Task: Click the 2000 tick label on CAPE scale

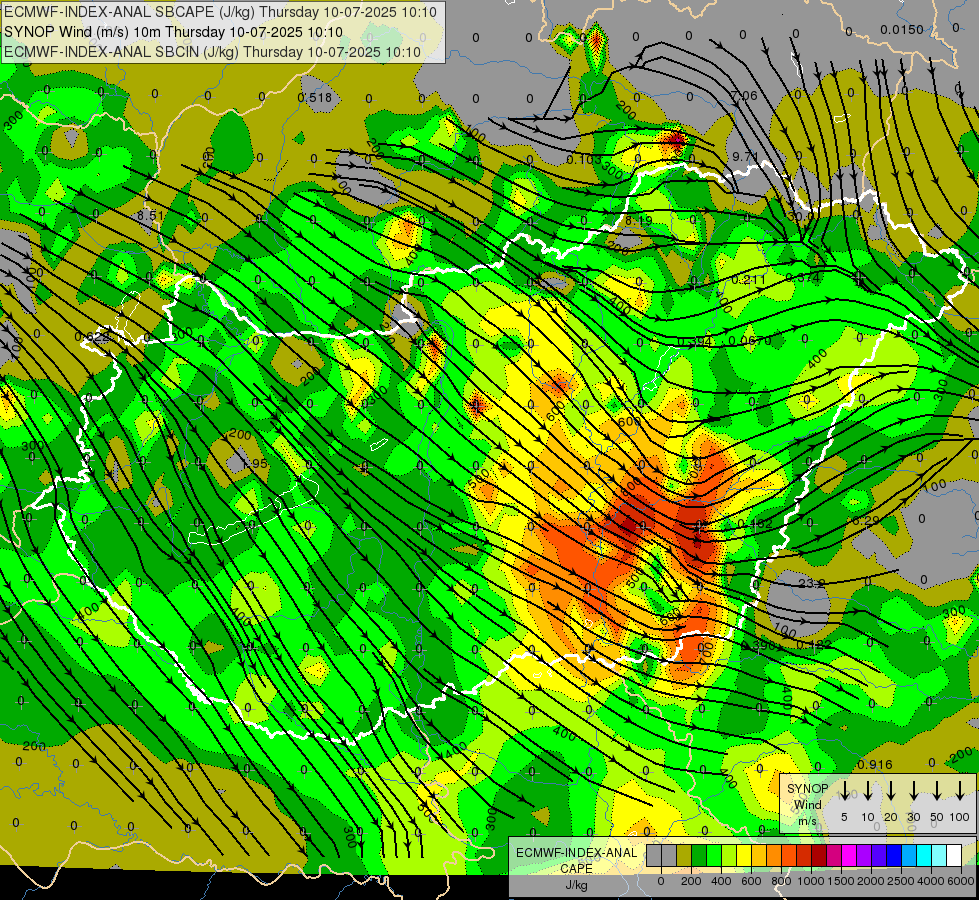Action: tap(871, 881)
